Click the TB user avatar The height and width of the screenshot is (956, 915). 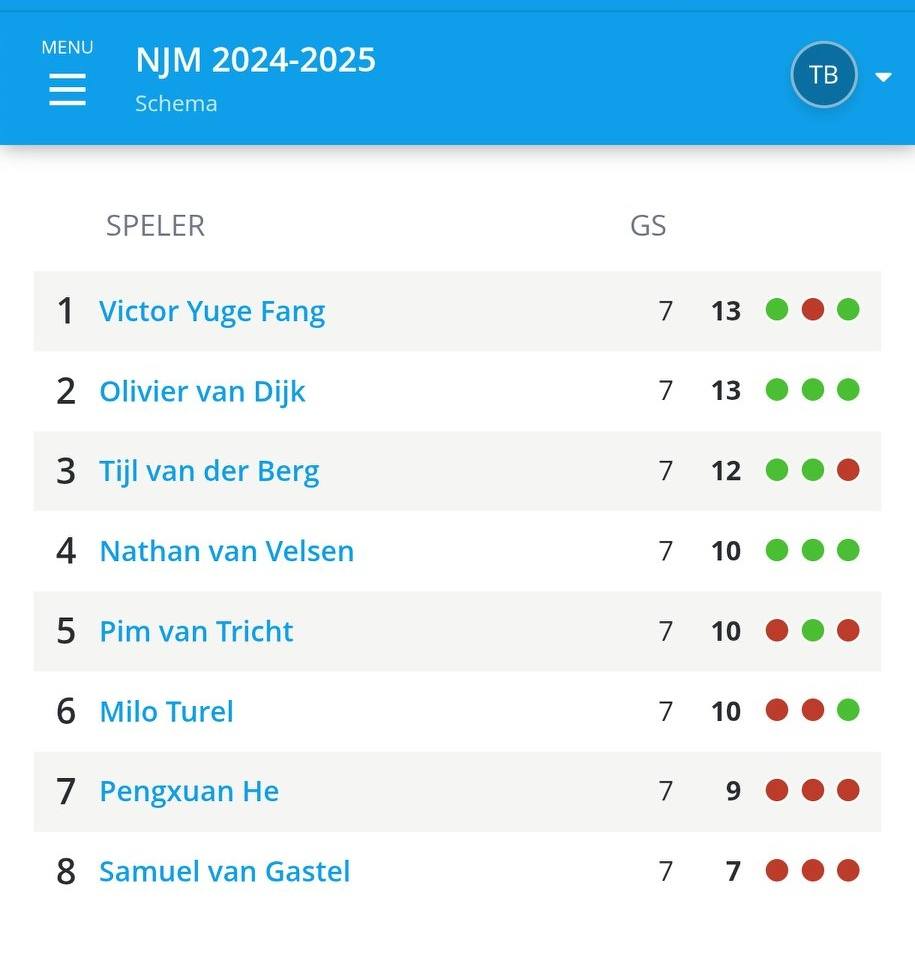tap(824, 74)
